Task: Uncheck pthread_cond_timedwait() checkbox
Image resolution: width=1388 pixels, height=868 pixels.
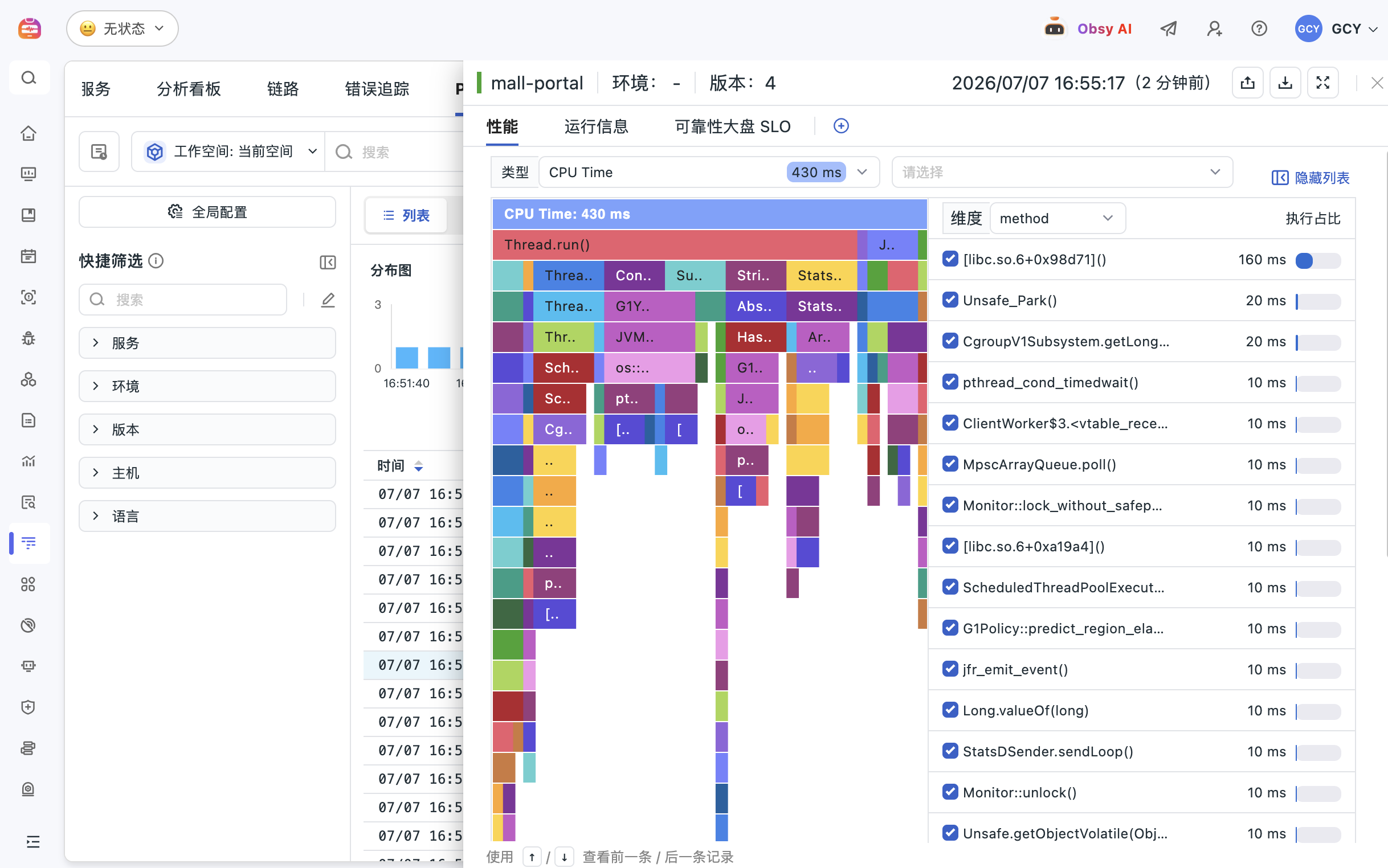Action: click(x=950, y=382)
